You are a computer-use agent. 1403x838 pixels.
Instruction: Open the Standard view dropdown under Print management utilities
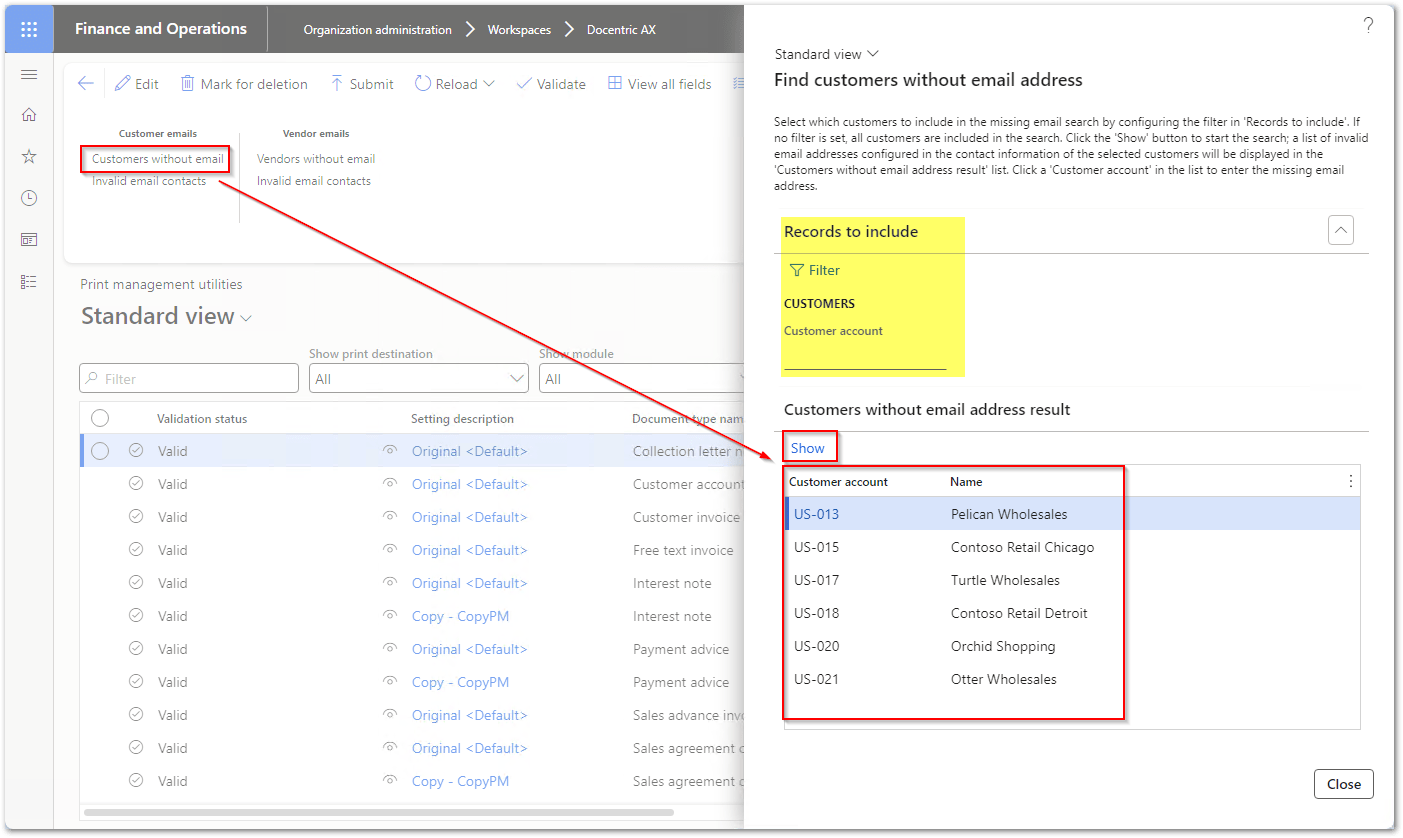pyautogui.click(x=166, y=316)
